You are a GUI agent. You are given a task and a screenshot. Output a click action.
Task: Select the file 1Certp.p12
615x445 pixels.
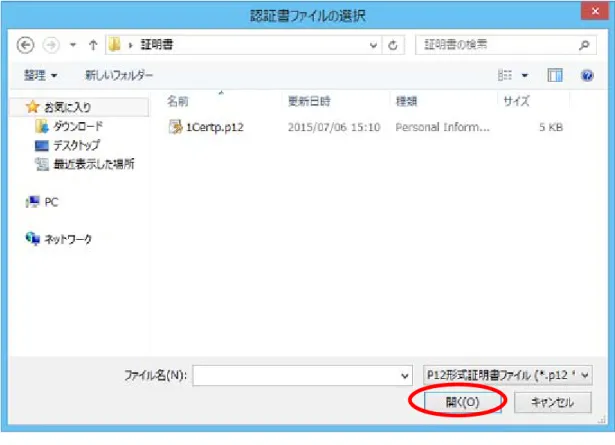pyautogui.click(x=215, y=127)
